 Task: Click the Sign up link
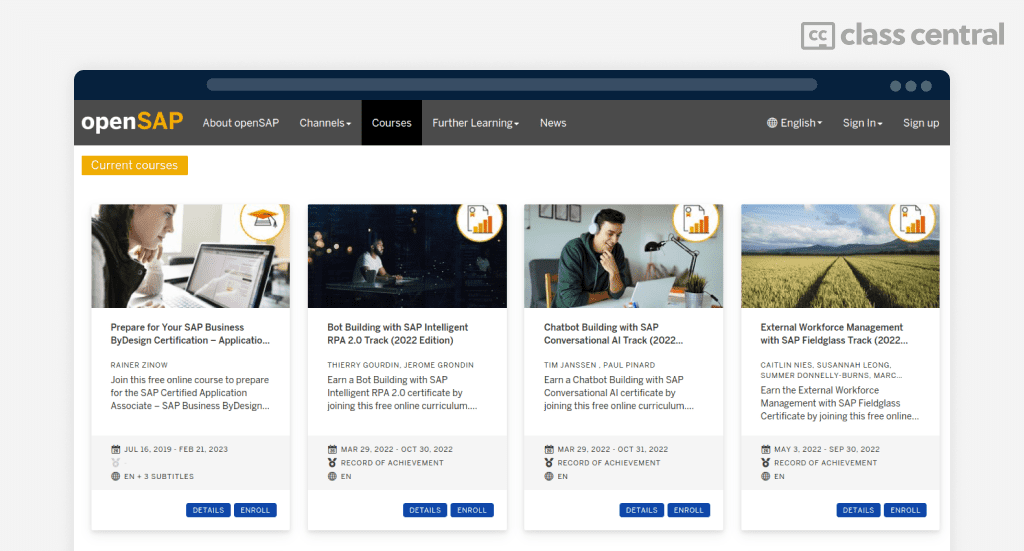[x=921, y=123]
